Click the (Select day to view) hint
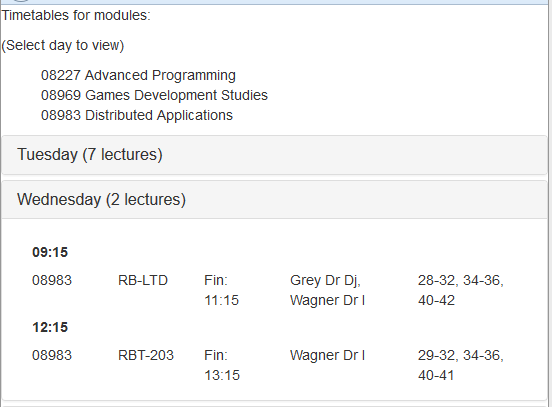 coord(63,45)
